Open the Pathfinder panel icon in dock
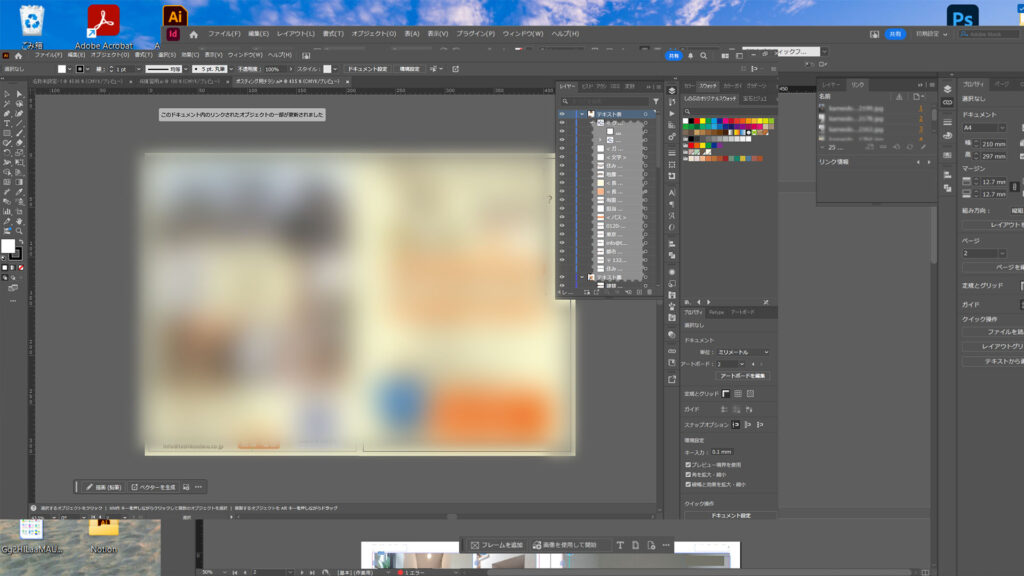 (672, 255)
